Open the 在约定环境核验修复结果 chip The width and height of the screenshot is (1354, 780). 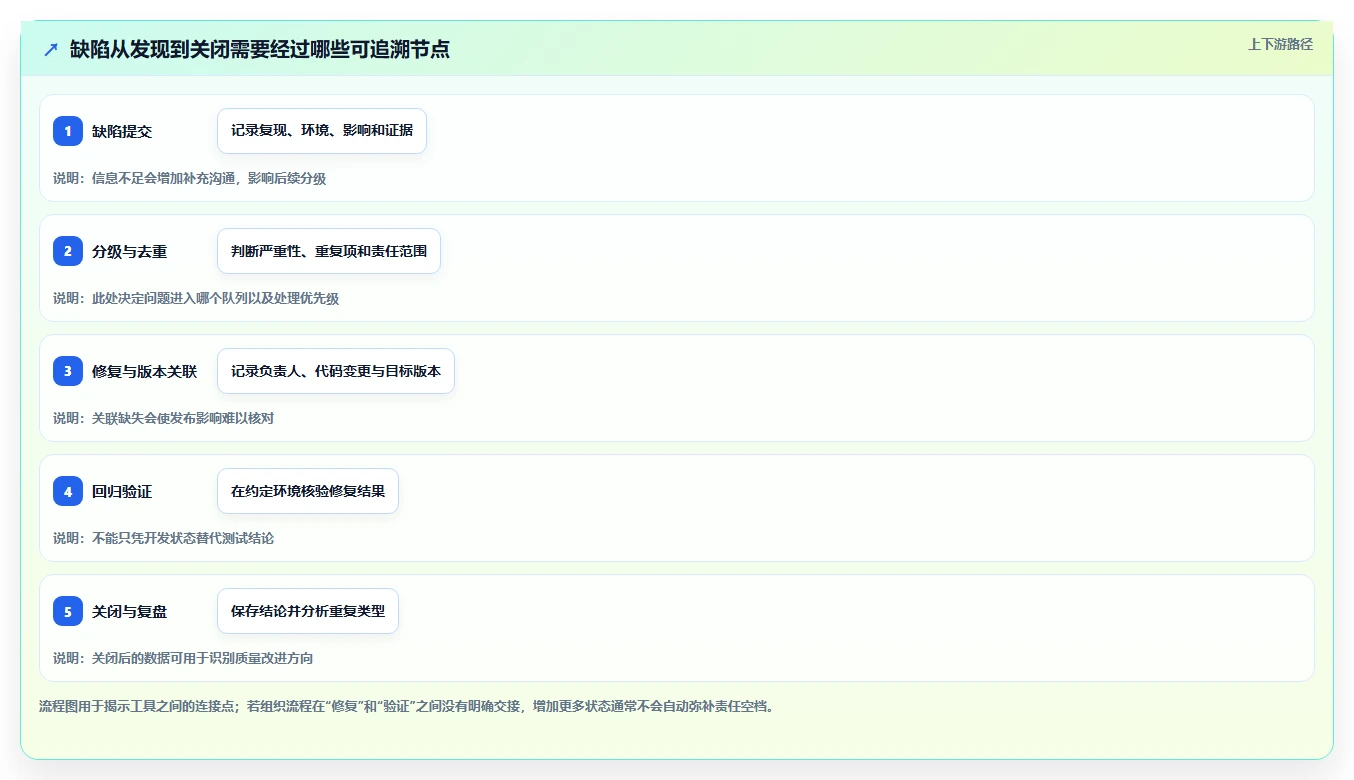tap(308, 491)
